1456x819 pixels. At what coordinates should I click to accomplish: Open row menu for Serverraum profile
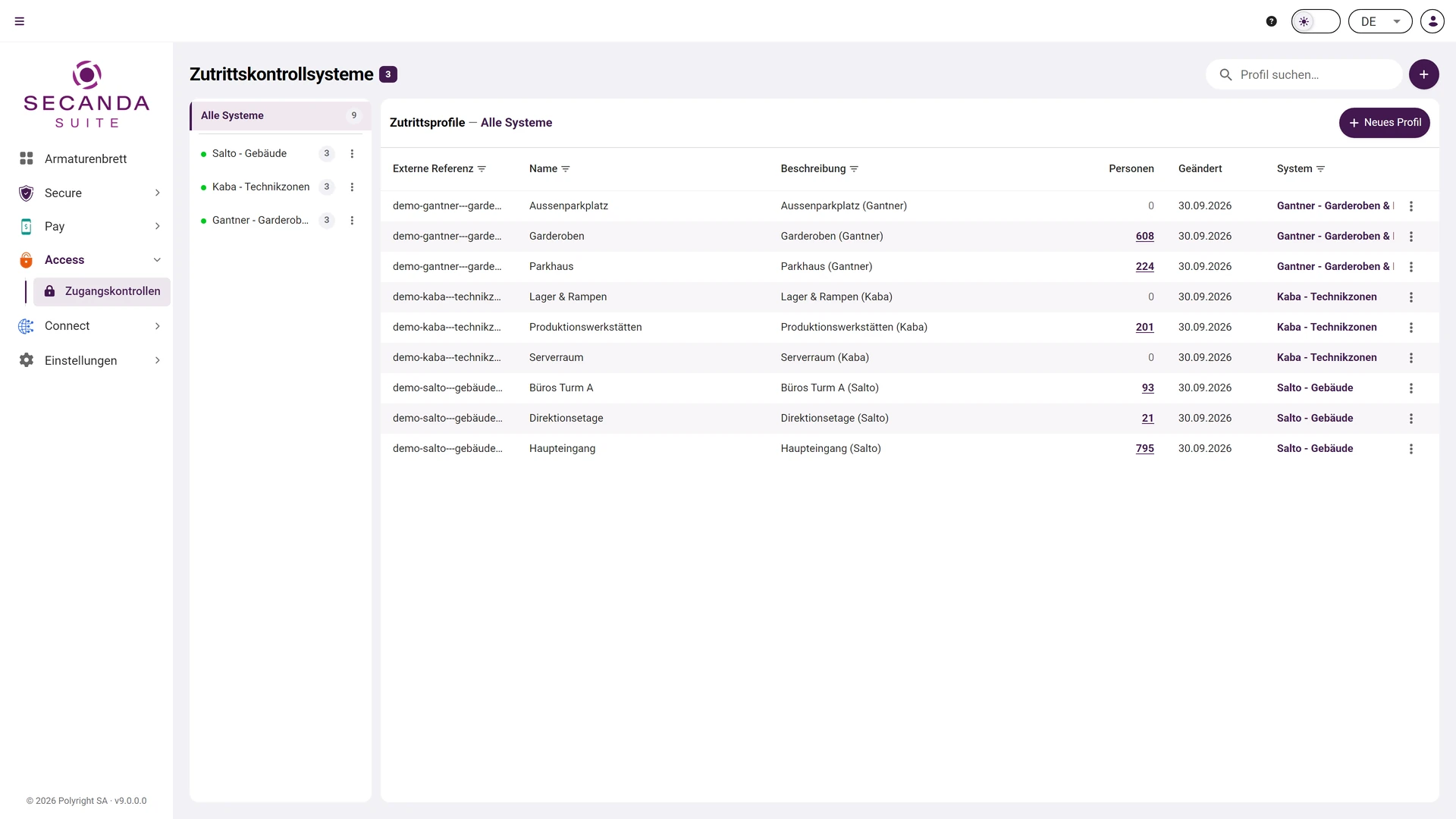[x=1411, y=358]
